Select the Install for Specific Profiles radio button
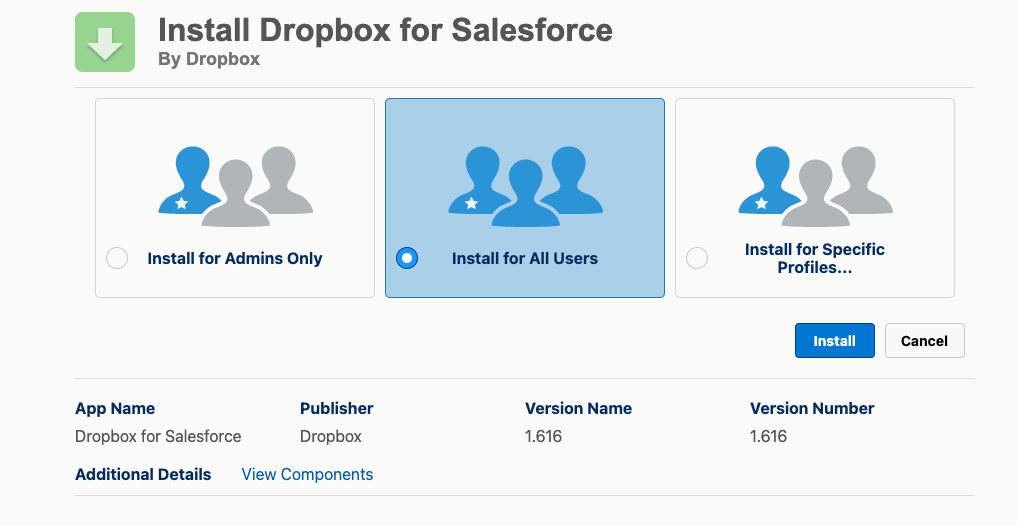Screen dimensions: 1017x526 click(697, 258)
